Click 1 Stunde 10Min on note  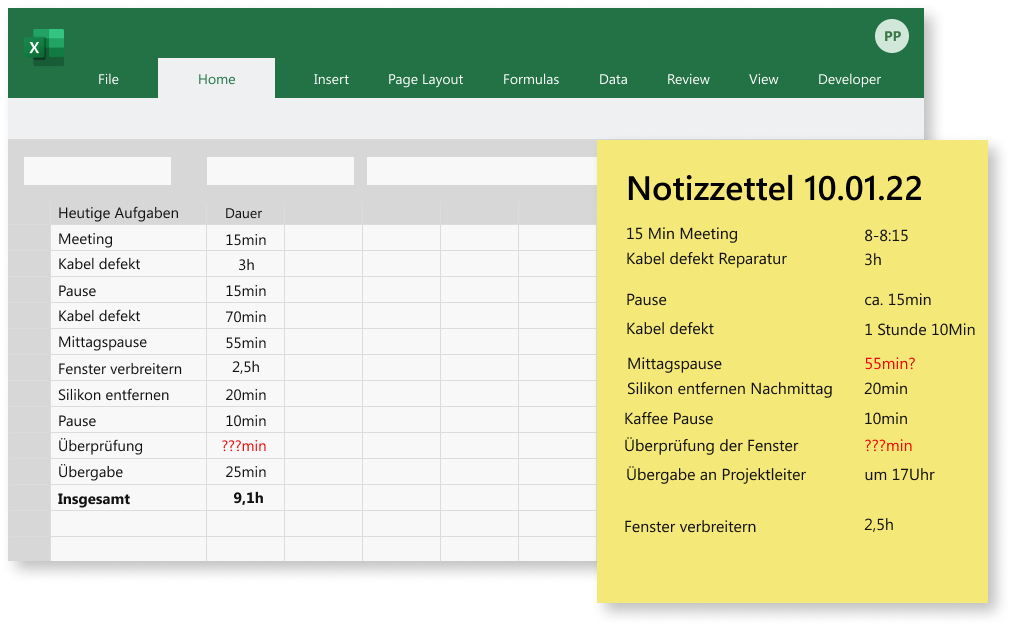(x=920, y=329)
